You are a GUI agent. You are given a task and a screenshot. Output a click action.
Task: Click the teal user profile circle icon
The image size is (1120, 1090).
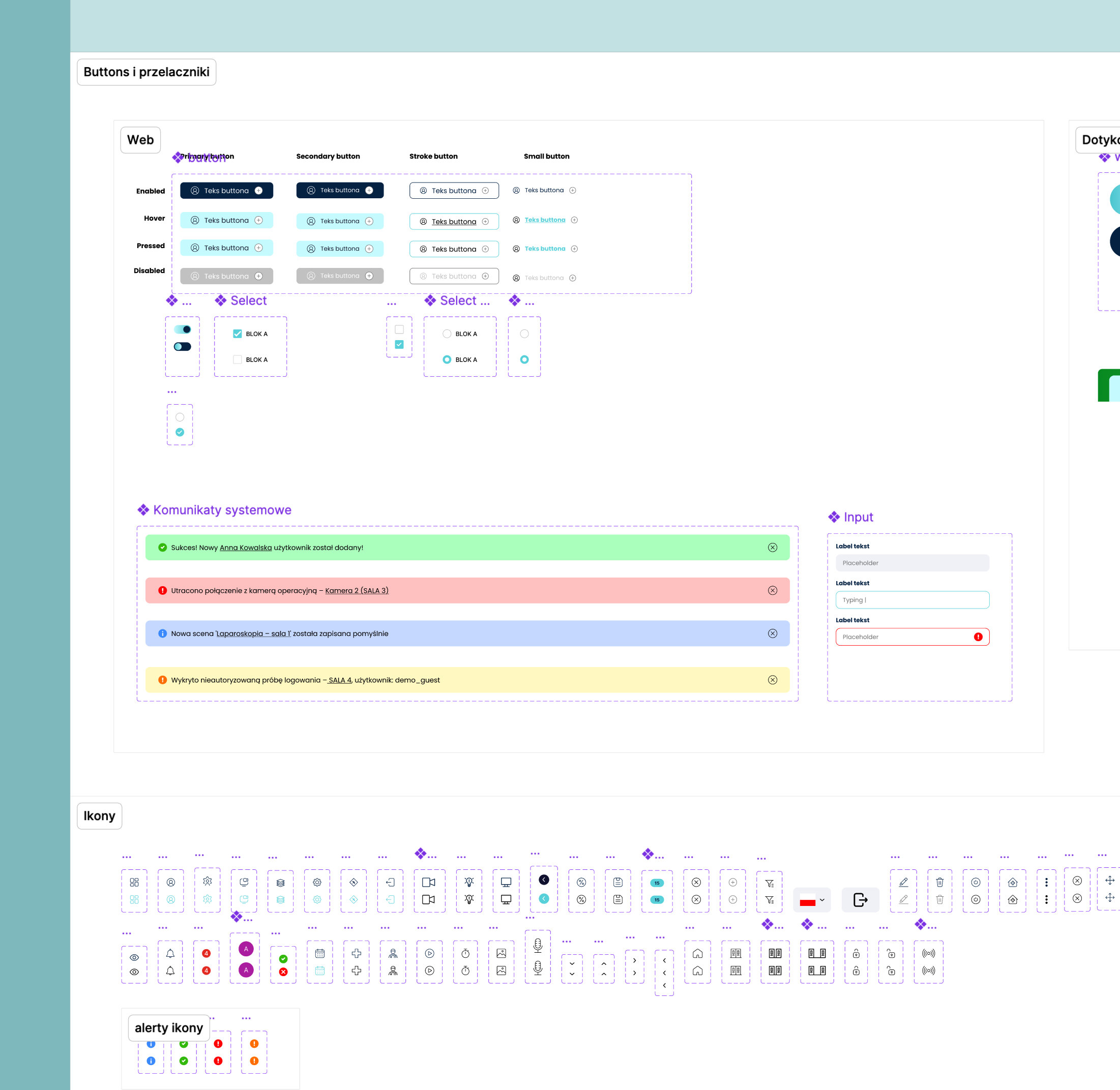170,900
